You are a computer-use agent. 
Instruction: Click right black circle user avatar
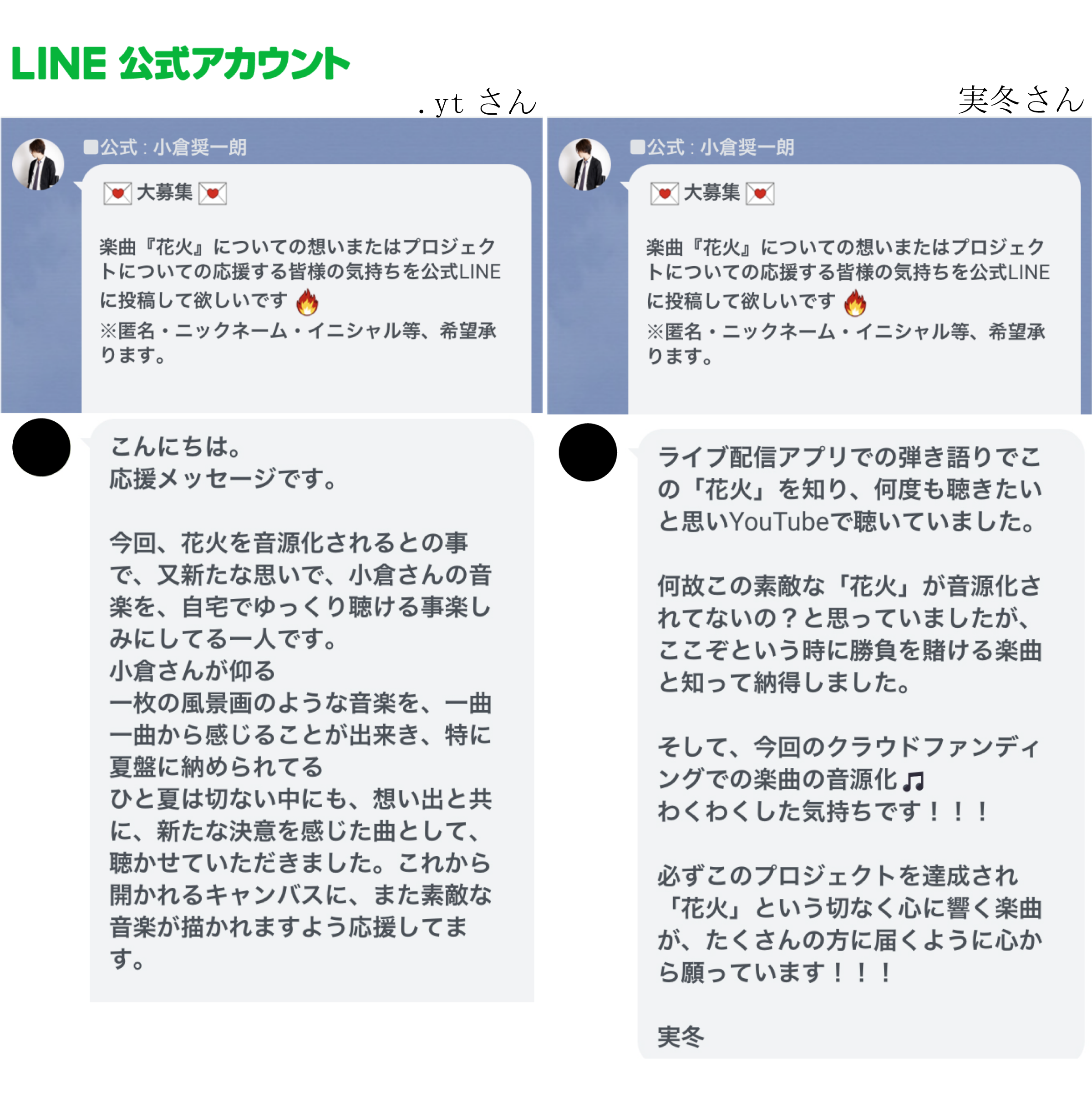588,453
